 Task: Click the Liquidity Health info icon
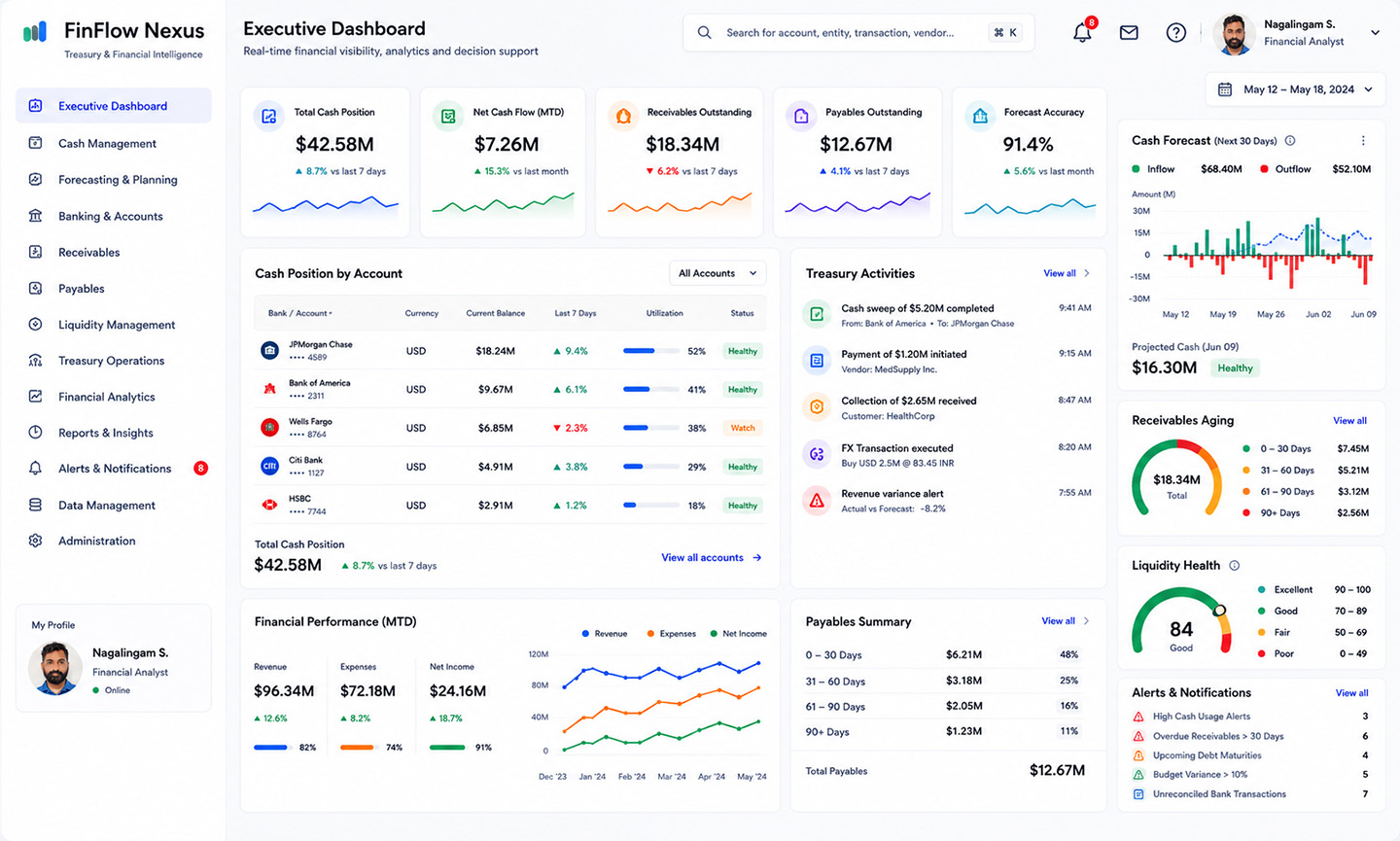coord(1235,566)
